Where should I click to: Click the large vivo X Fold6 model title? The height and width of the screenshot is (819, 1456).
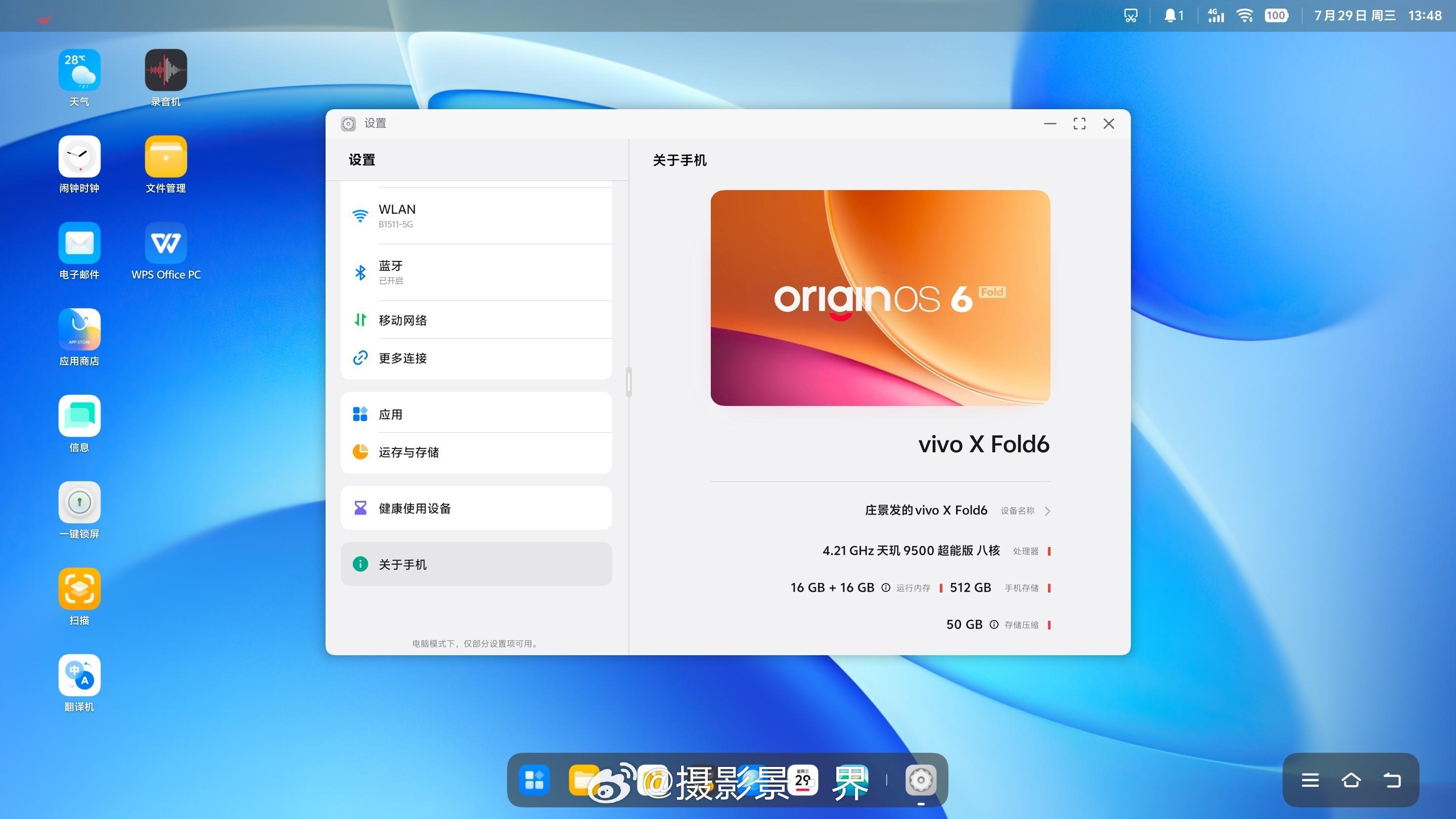tap(983, 444)
